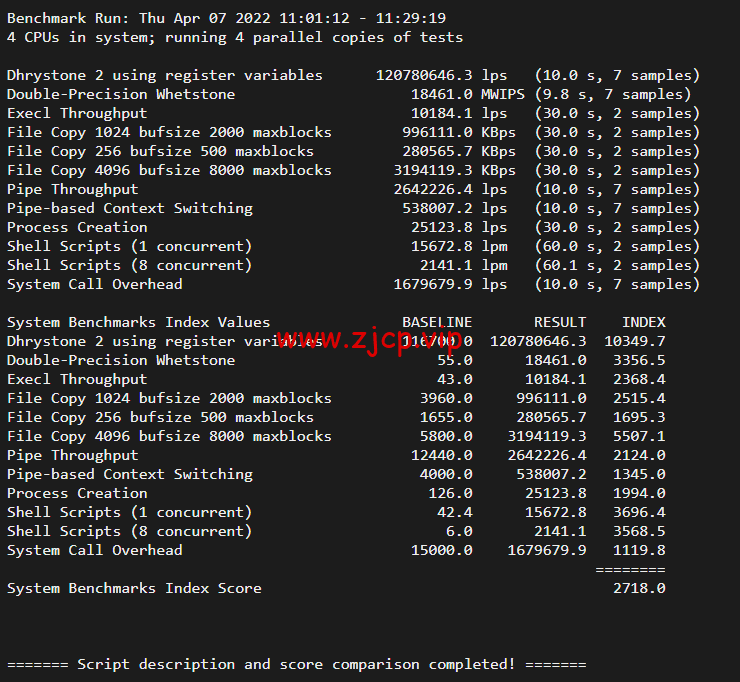This screenshot has width=740, height=682.
Task: Click baseline value '43.0' for Execl
Action: (x=454, y=379)
